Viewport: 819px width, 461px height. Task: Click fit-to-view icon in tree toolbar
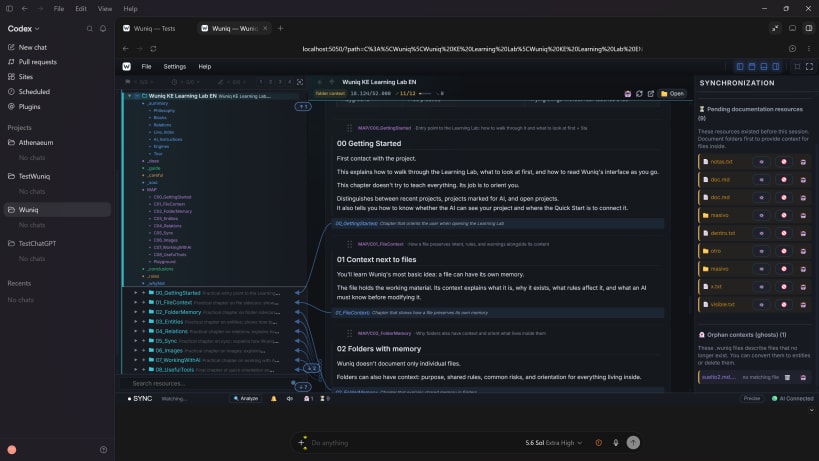click(x=300, y=82)
